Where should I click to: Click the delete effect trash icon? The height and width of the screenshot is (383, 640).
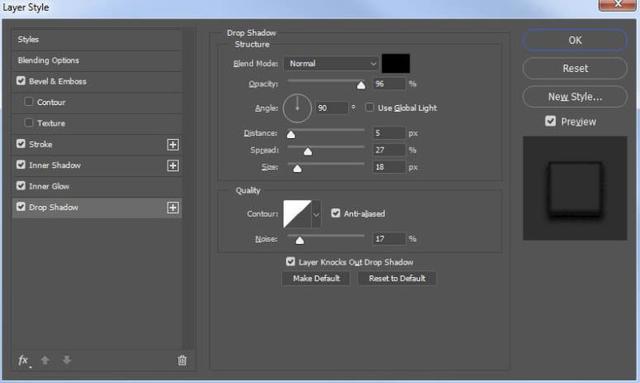(x=182, y=360)
